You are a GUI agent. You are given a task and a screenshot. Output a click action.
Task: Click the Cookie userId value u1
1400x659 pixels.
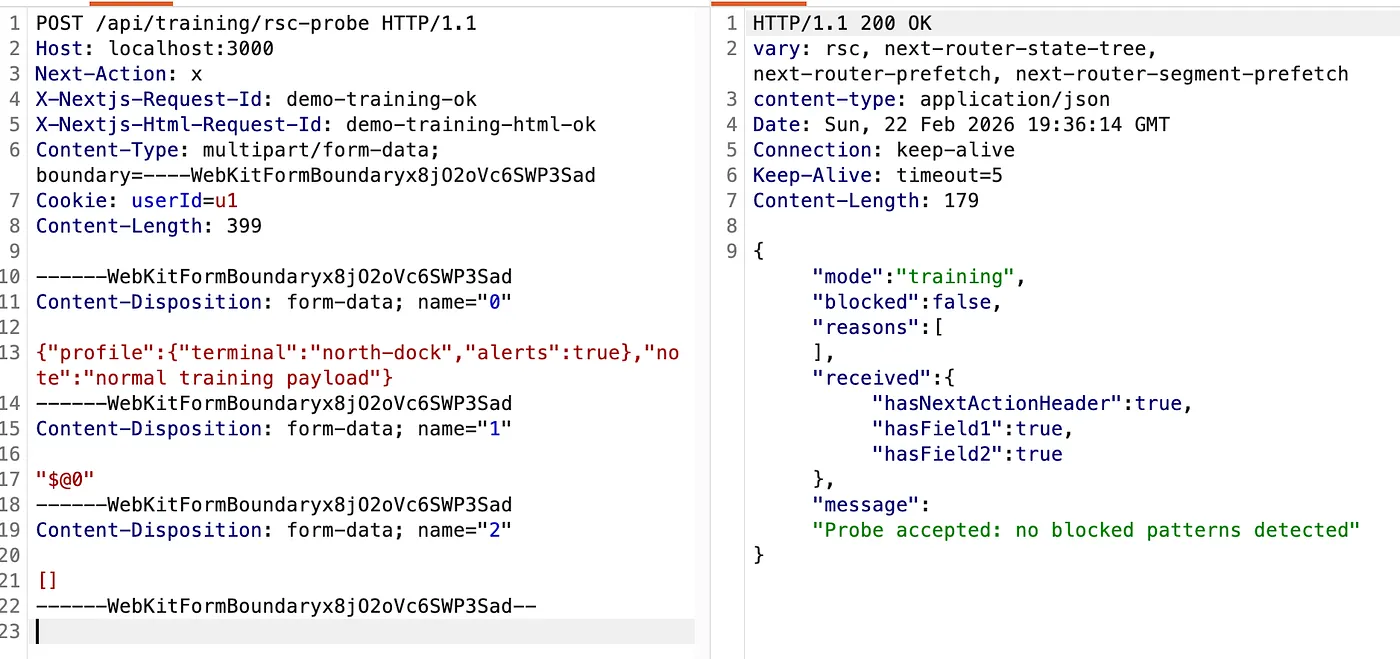[x=226, y=201]
